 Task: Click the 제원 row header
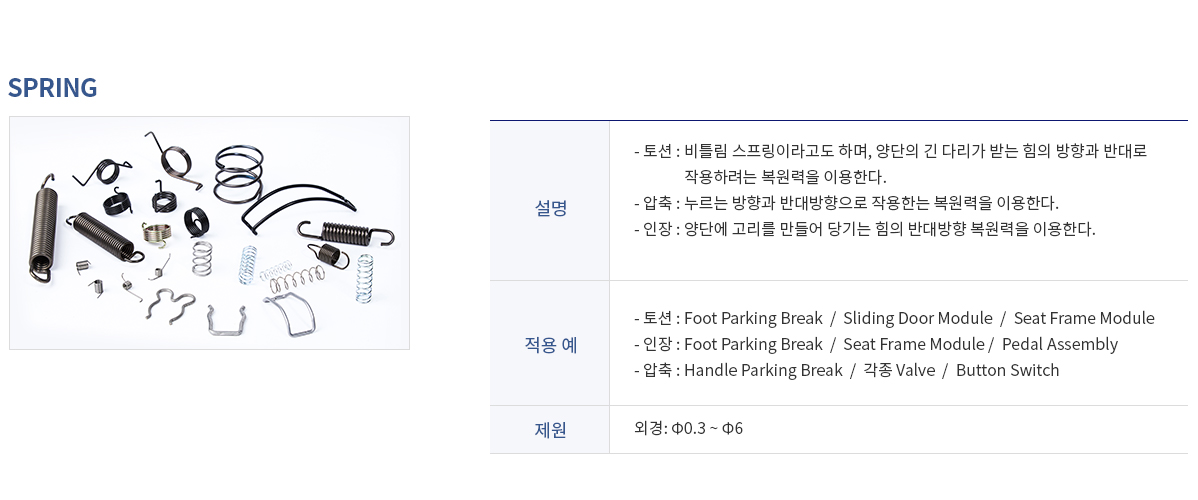click(x=550, y=430)
